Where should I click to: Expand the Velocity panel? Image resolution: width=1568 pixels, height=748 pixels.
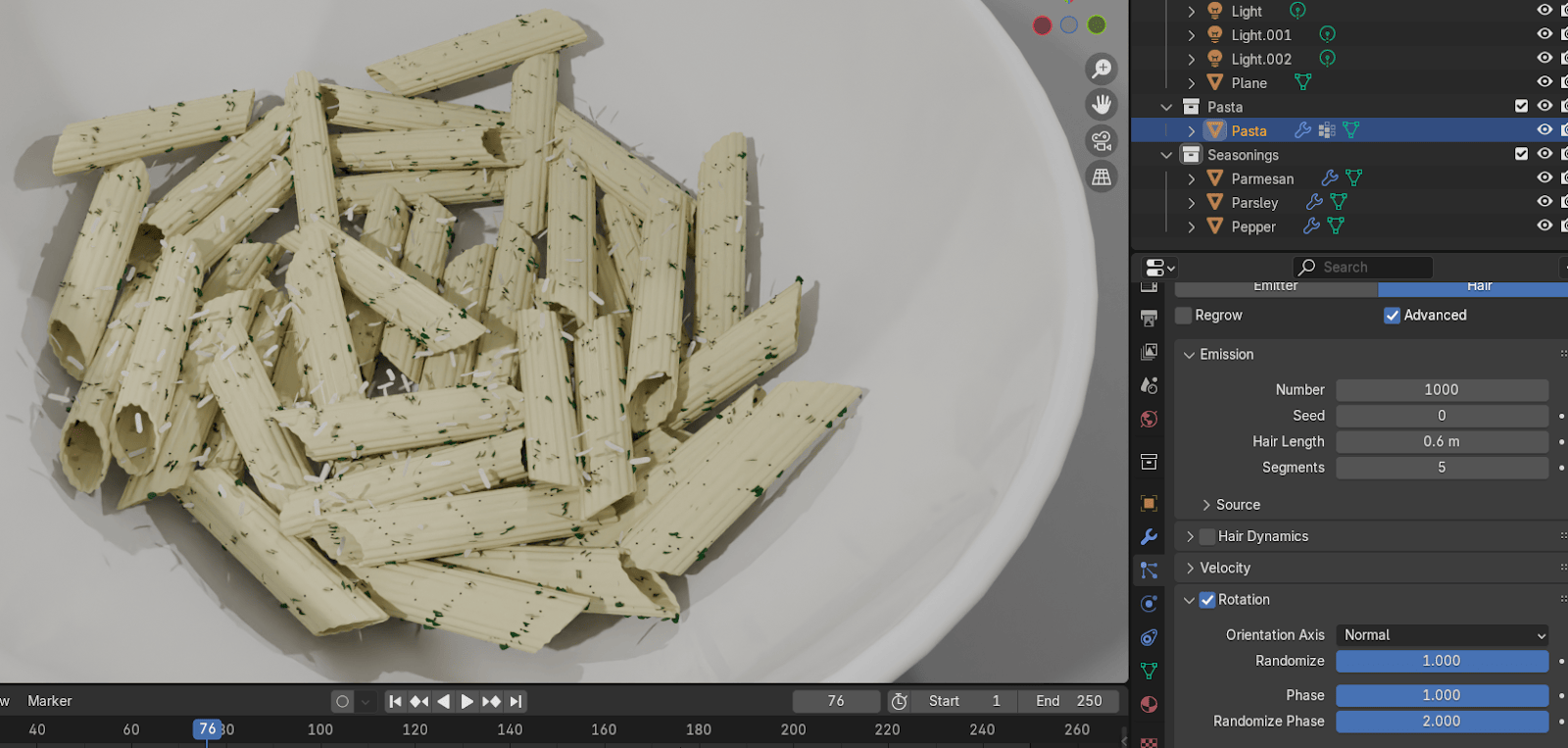click(x=1225, y=569)
